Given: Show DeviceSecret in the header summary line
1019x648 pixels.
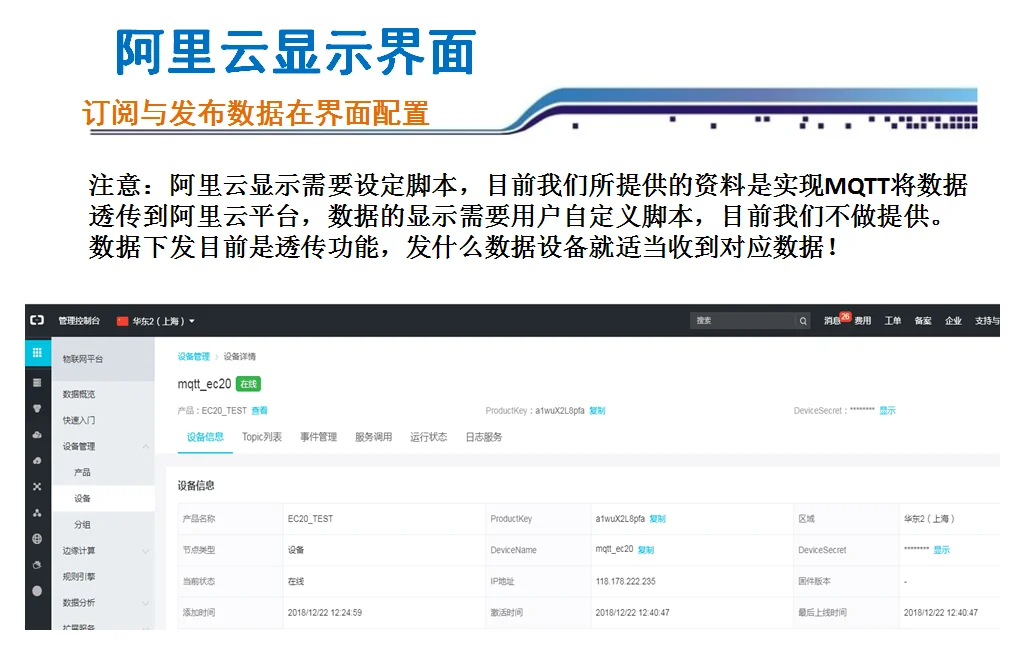Looking at the screenshot, I should coord(887,411).
